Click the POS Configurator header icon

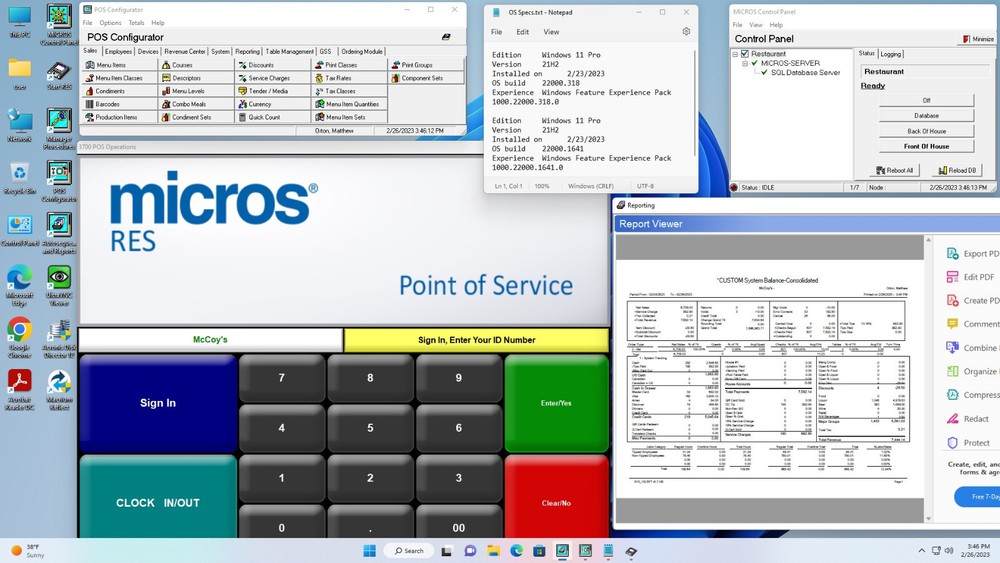pyautogui.click(x=446, y=37)
